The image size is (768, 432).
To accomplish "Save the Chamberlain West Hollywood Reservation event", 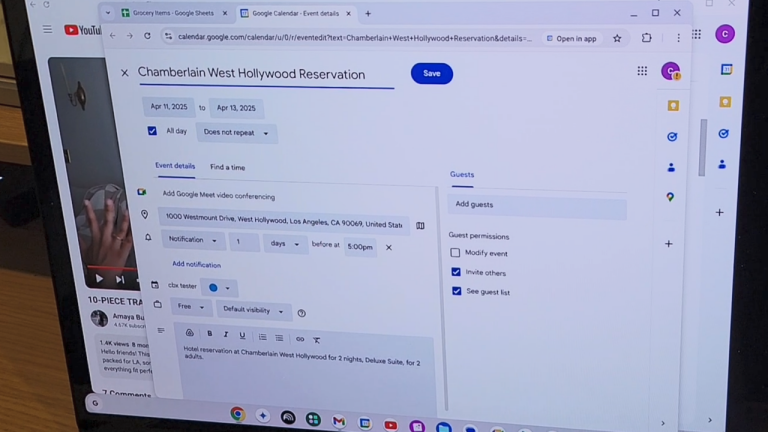I will tap(432, 73).
